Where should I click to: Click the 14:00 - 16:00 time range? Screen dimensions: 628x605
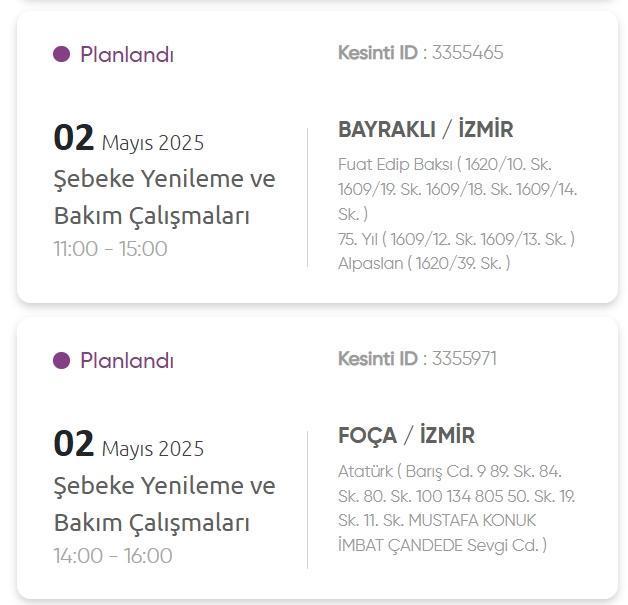[113, 556]
